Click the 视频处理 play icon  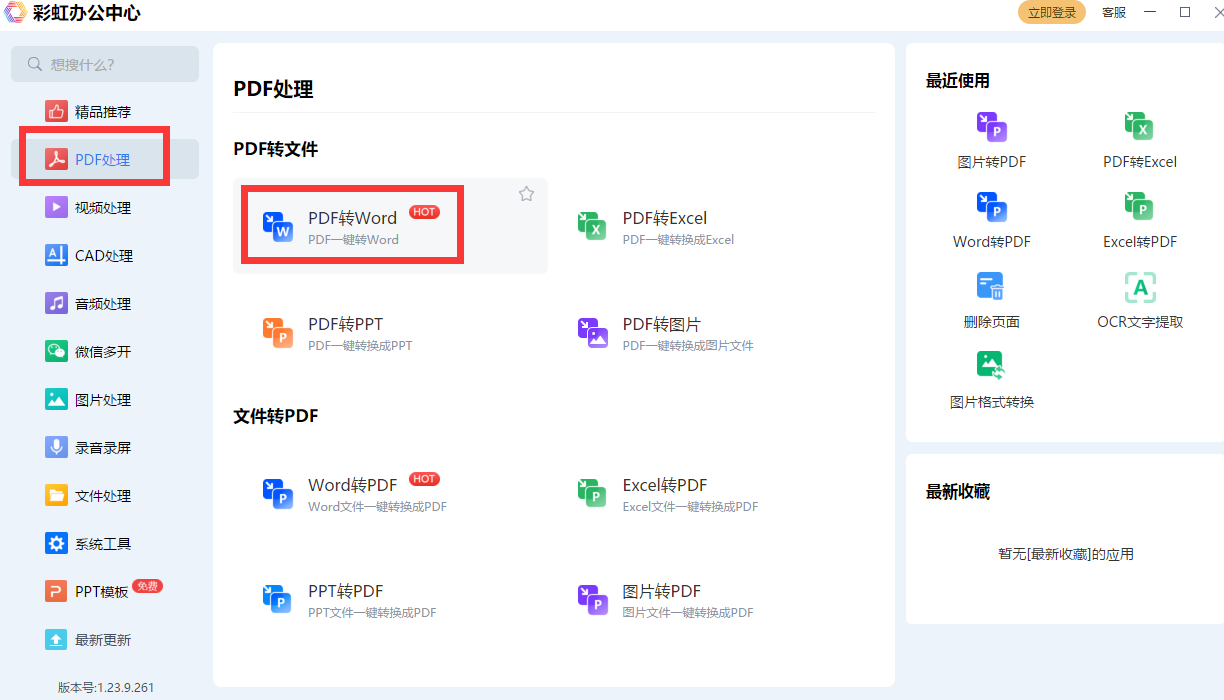[56, 207]
